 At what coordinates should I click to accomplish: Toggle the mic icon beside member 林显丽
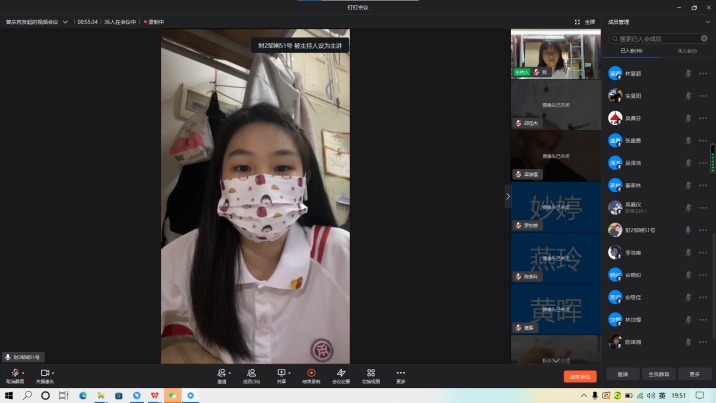coord(688,73)
